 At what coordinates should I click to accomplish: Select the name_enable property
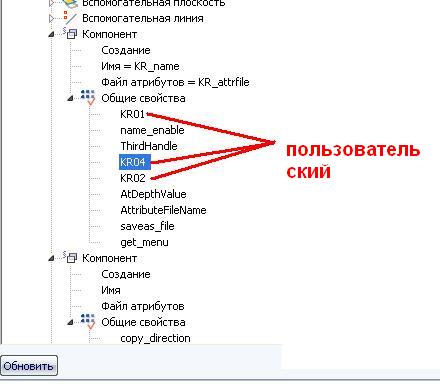click(152, 130)
